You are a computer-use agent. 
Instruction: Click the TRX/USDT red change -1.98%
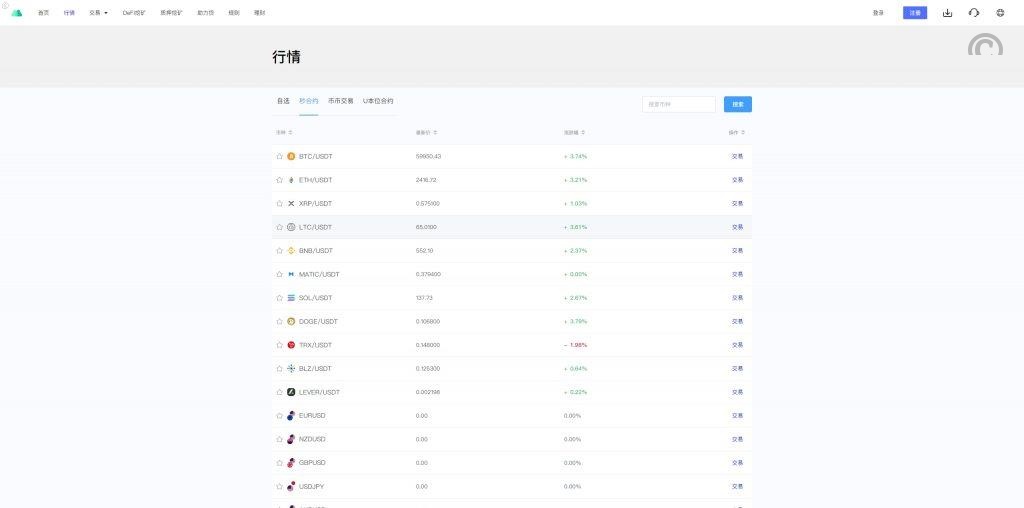[x=575, y=345]
